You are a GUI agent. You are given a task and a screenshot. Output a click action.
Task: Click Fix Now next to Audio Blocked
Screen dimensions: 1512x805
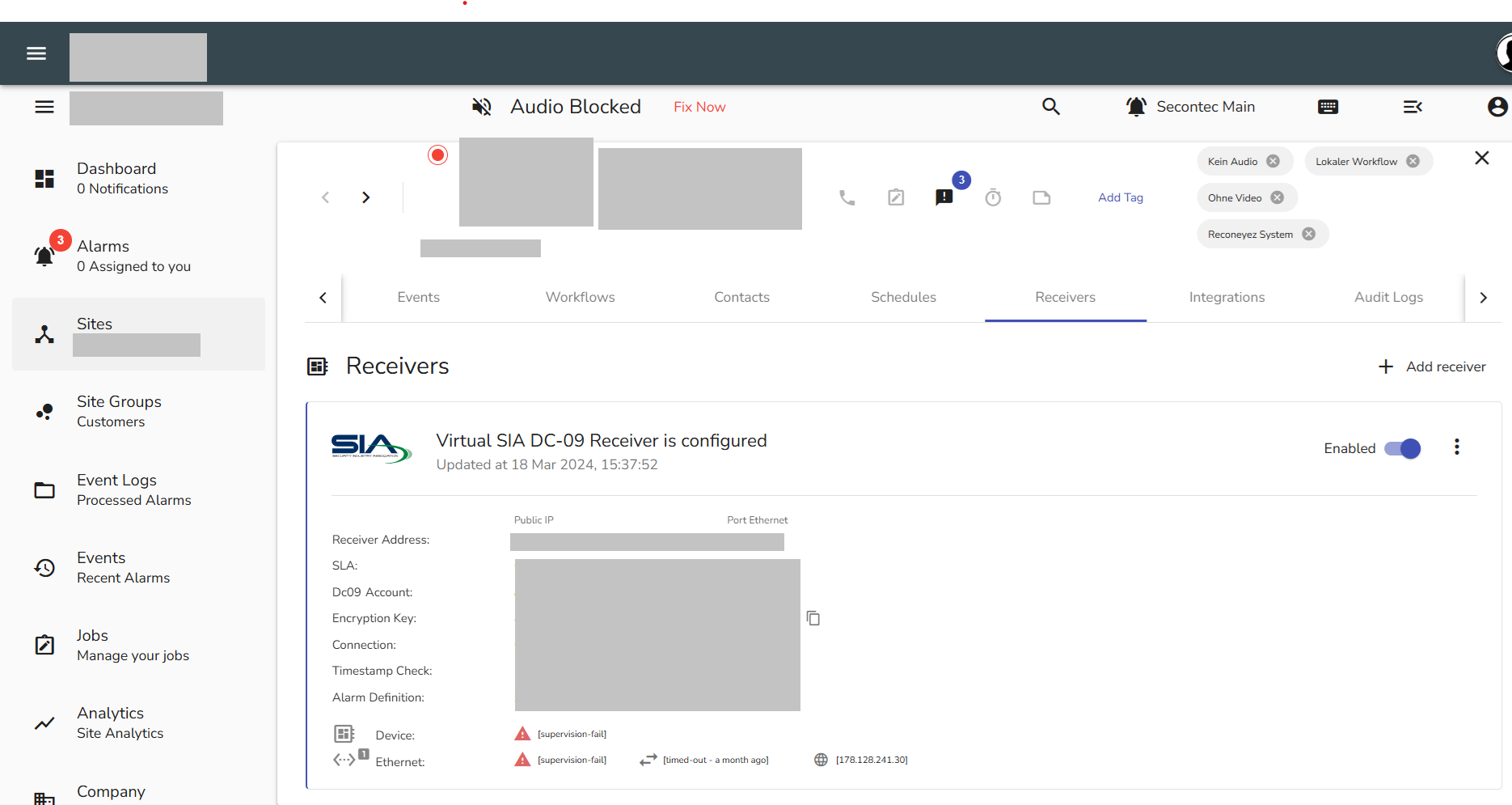pyautogui.click(x=699, y=106)
